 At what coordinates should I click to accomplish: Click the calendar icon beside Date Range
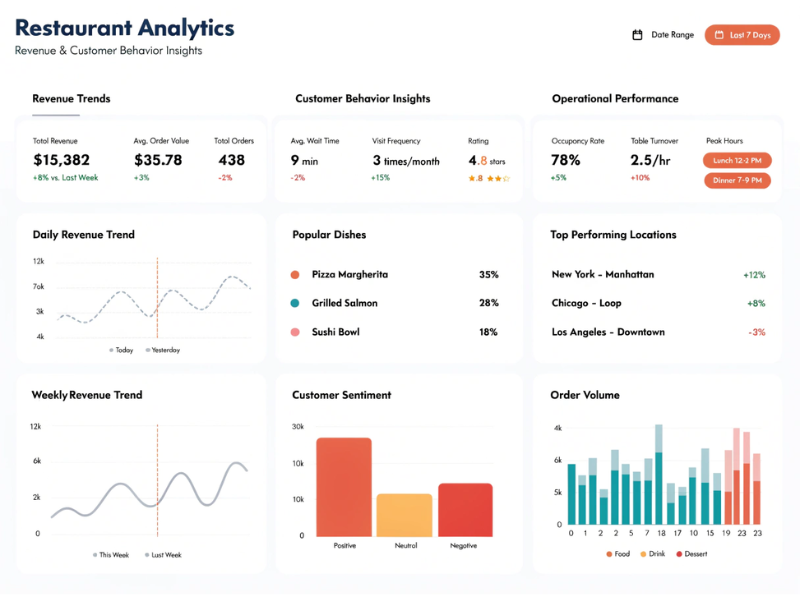tap(637, 34)
